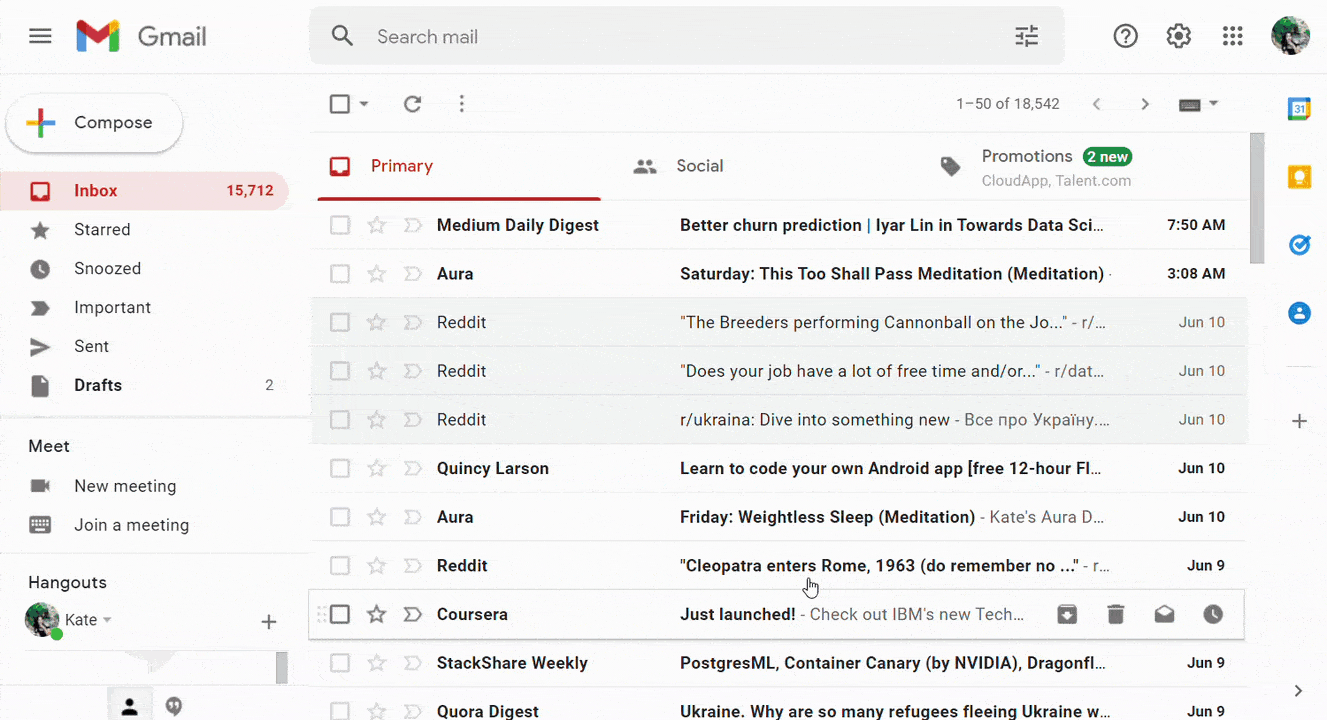
Task: Open the select-all dropdown arrow
Action: 364,104
